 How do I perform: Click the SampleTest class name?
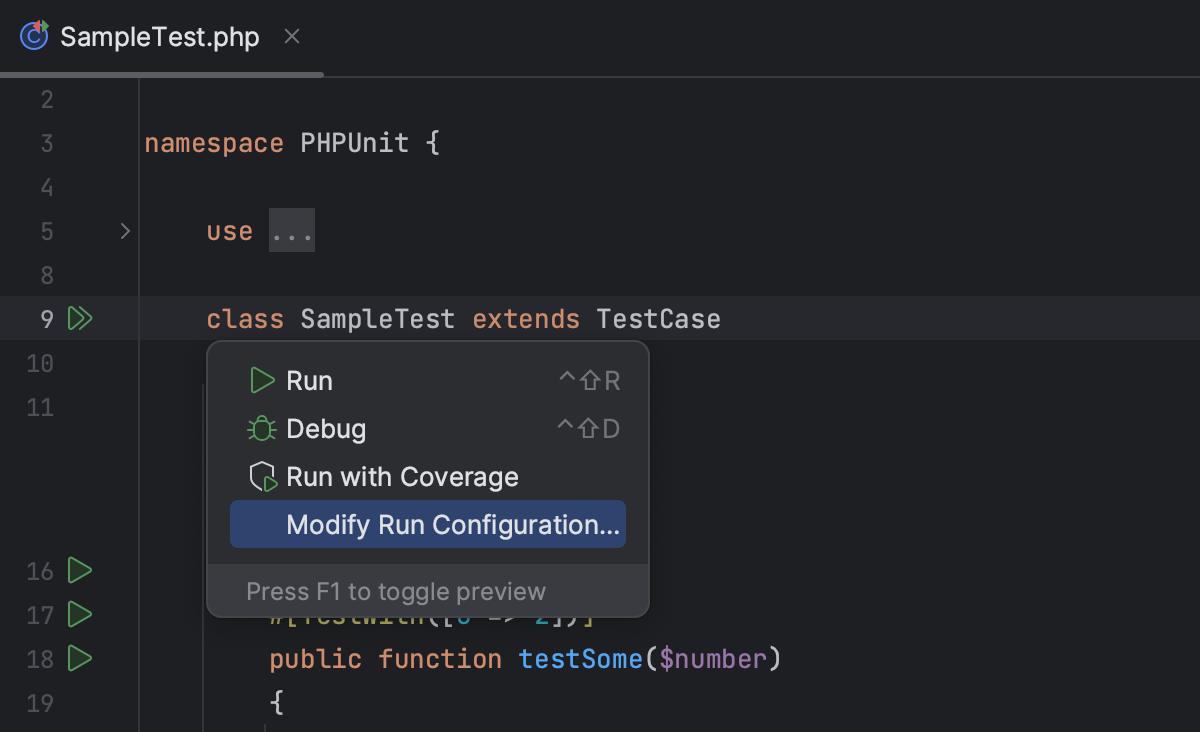[377, 318]
